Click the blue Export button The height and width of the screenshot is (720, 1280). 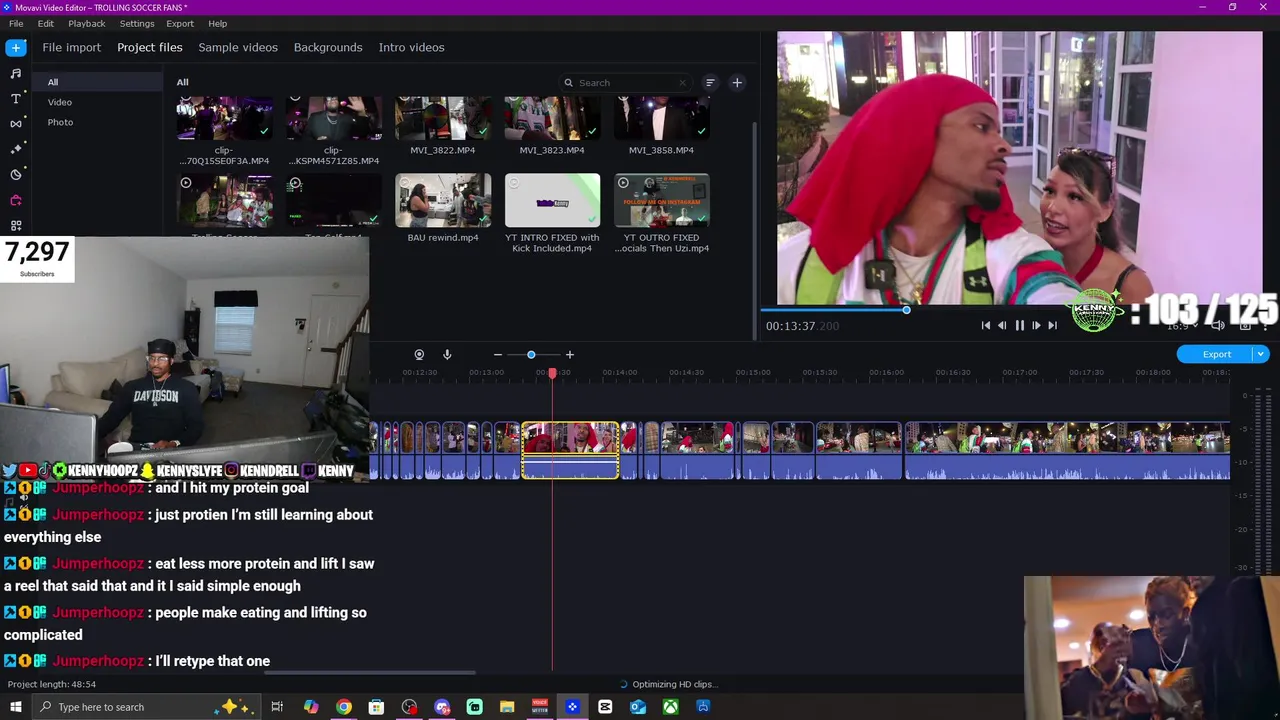(x=1217, y=354)
